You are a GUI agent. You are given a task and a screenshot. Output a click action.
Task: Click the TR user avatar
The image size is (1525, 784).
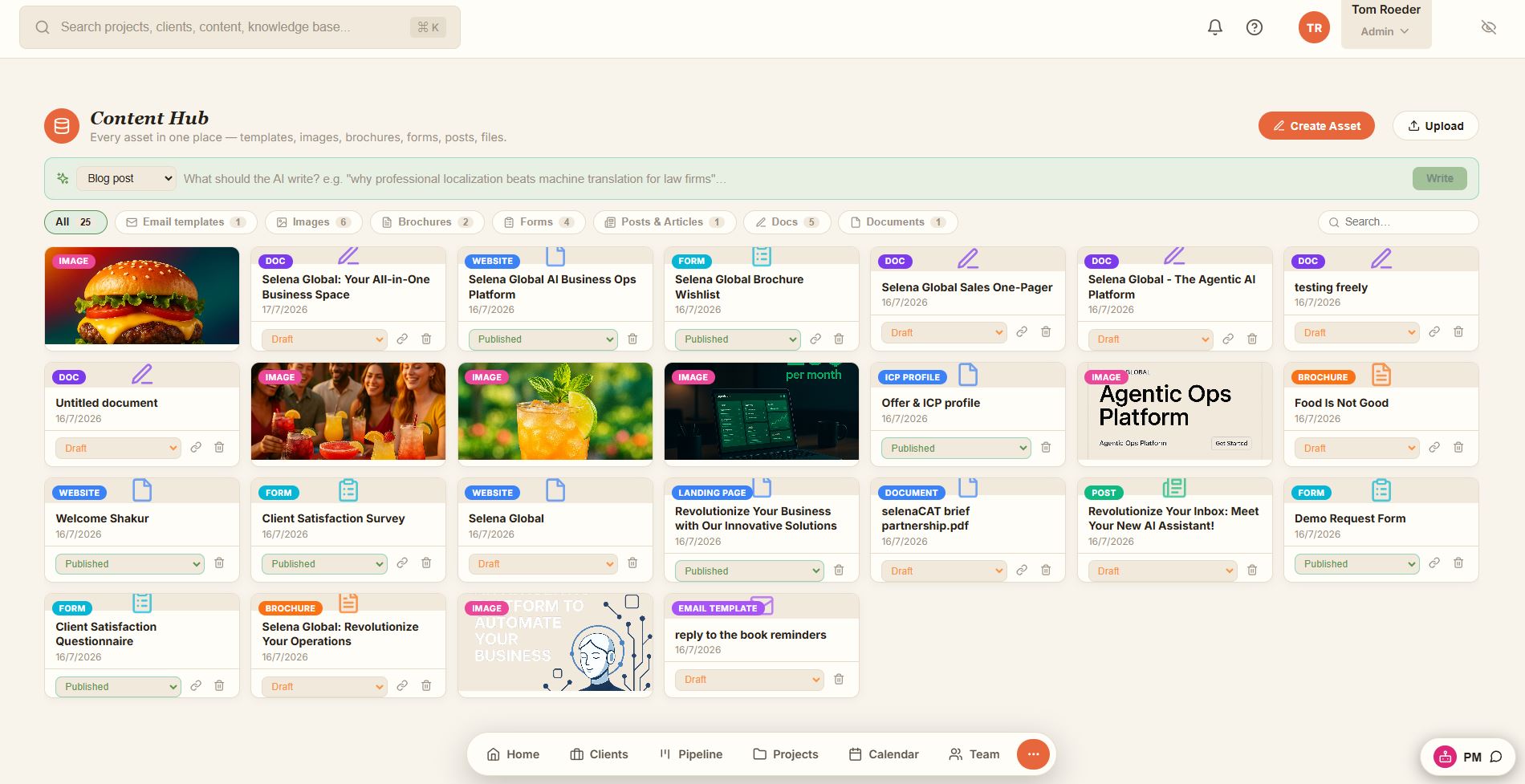1314,27
